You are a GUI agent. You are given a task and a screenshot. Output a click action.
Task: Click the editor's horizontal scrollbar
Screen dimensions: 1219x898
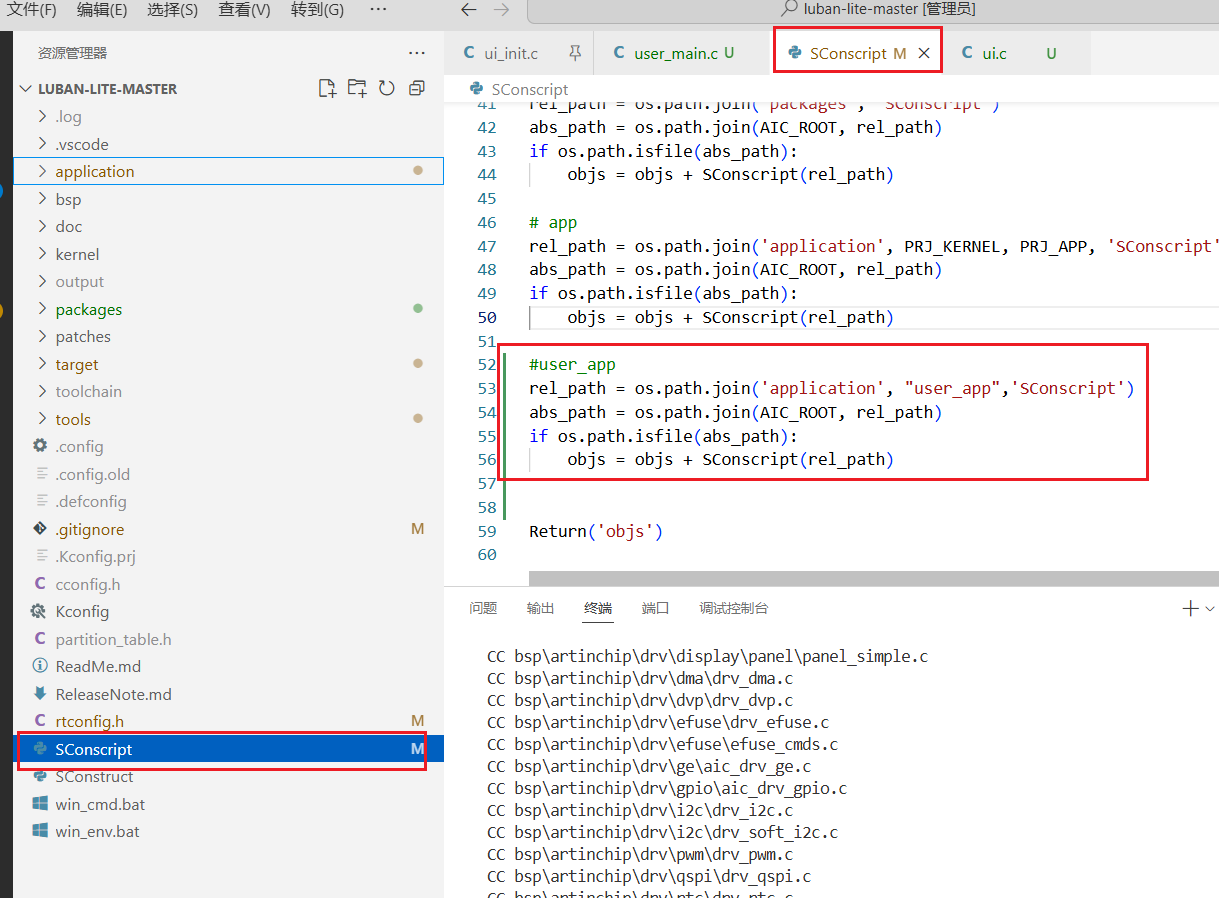874,578
